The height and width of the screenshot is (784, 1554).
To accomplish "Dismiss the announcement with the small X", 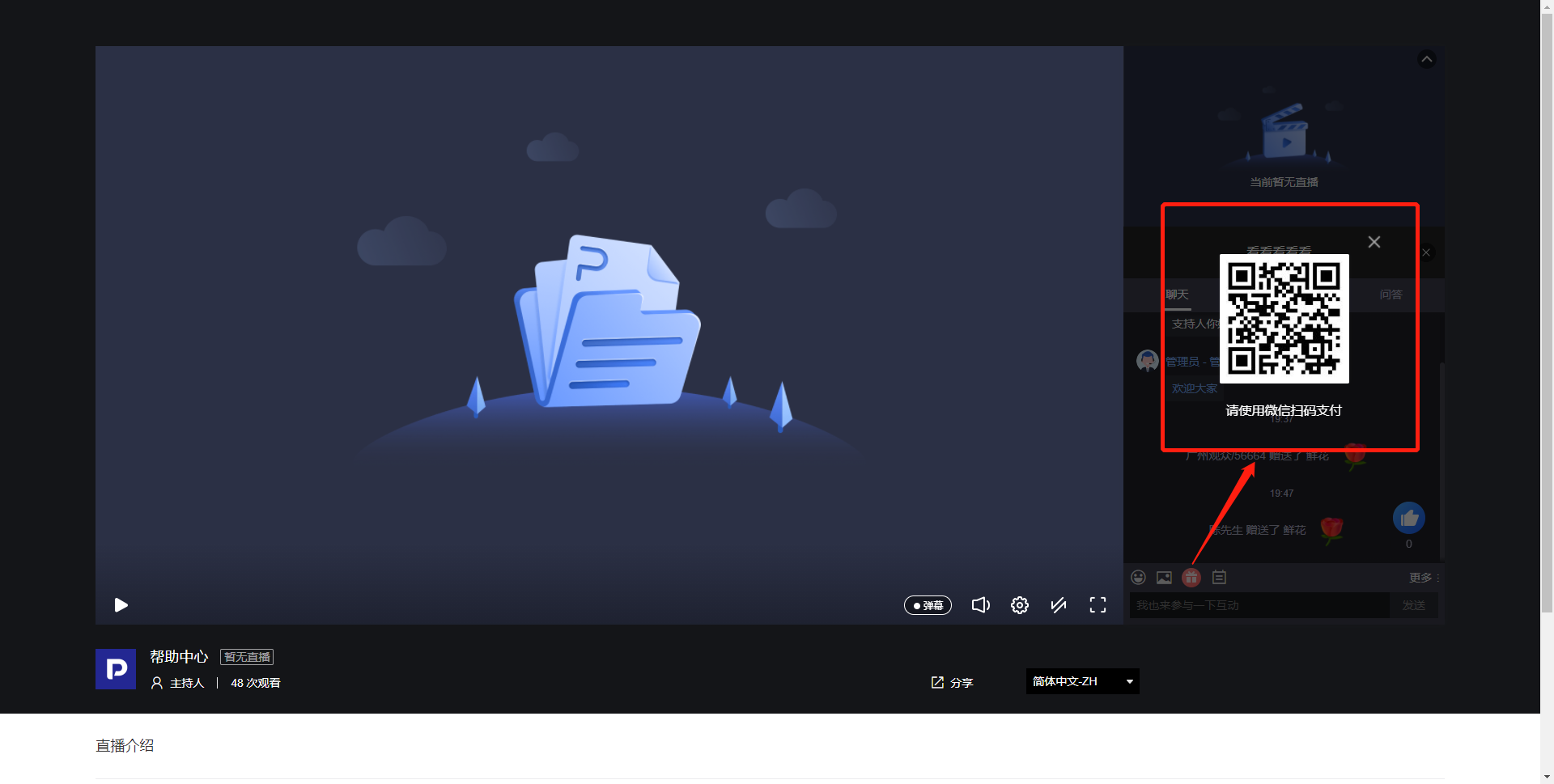I will coord(1427,253).
